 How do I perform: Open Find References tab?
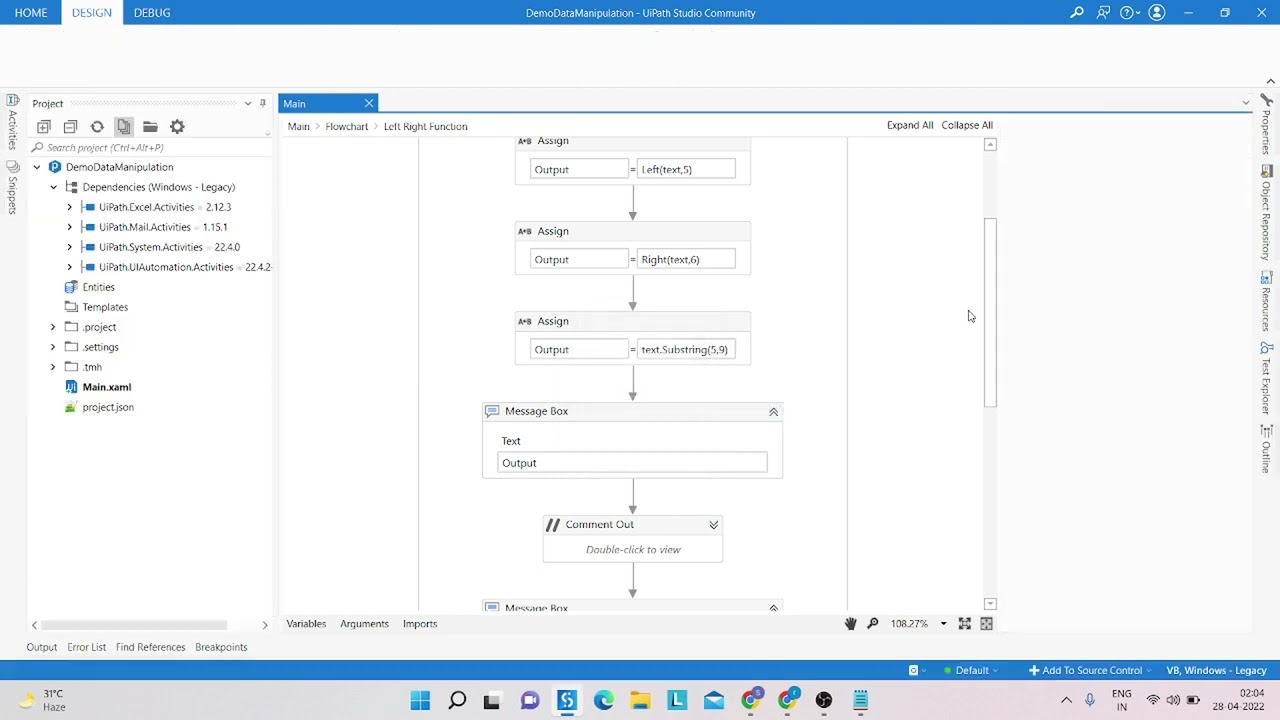[x=150, y=647]
